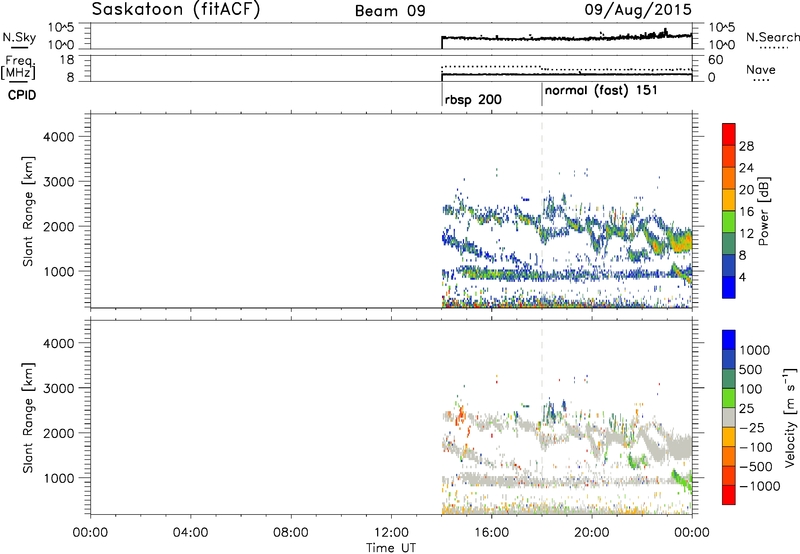The height and width of the screenshot is (554, 800).
Task: Click the '28' power scale value
Action: (x=746, y=146)
